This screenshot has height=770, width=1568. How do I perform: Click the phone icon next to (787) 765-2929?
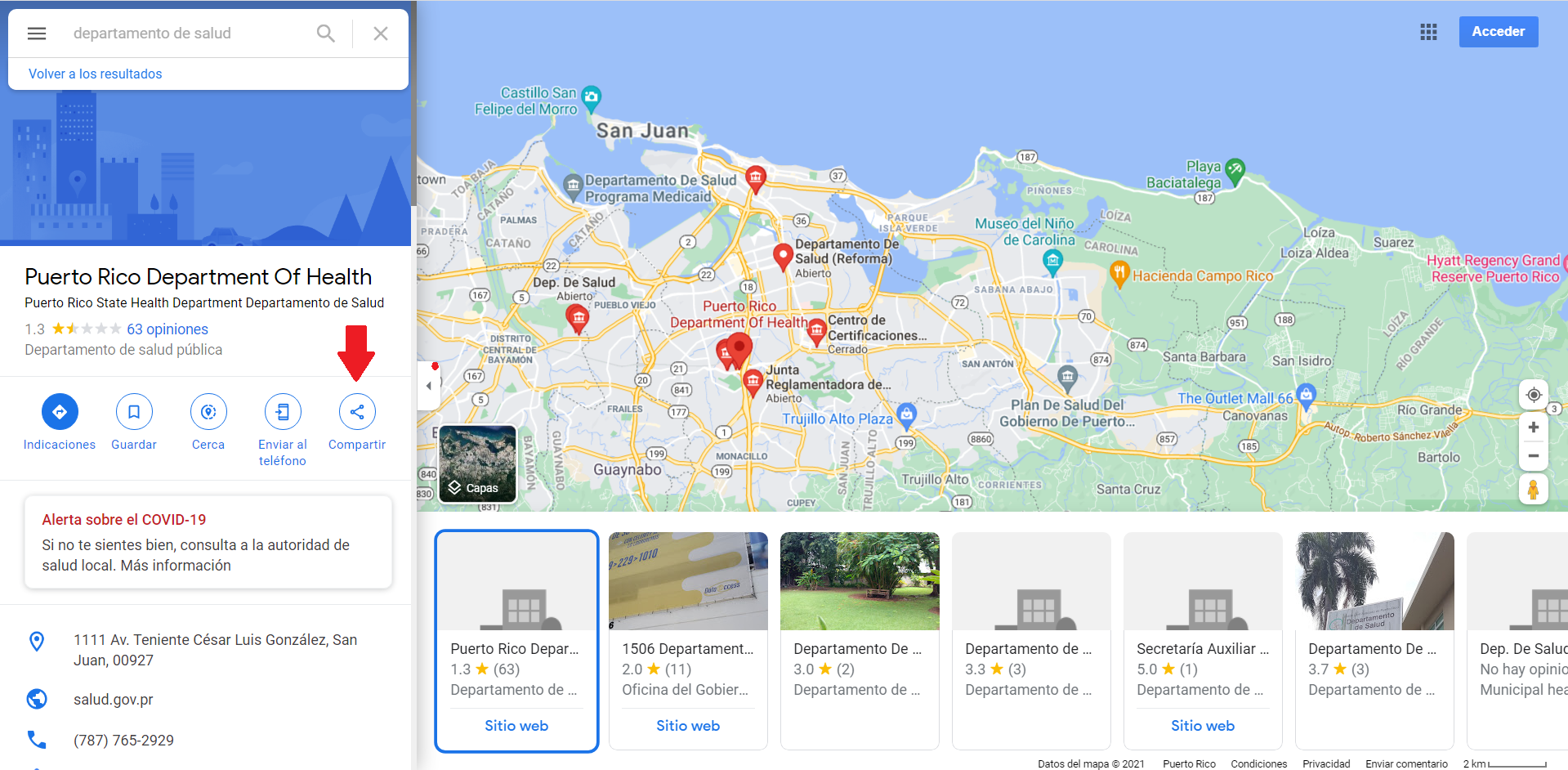click(x=37, y=740)
